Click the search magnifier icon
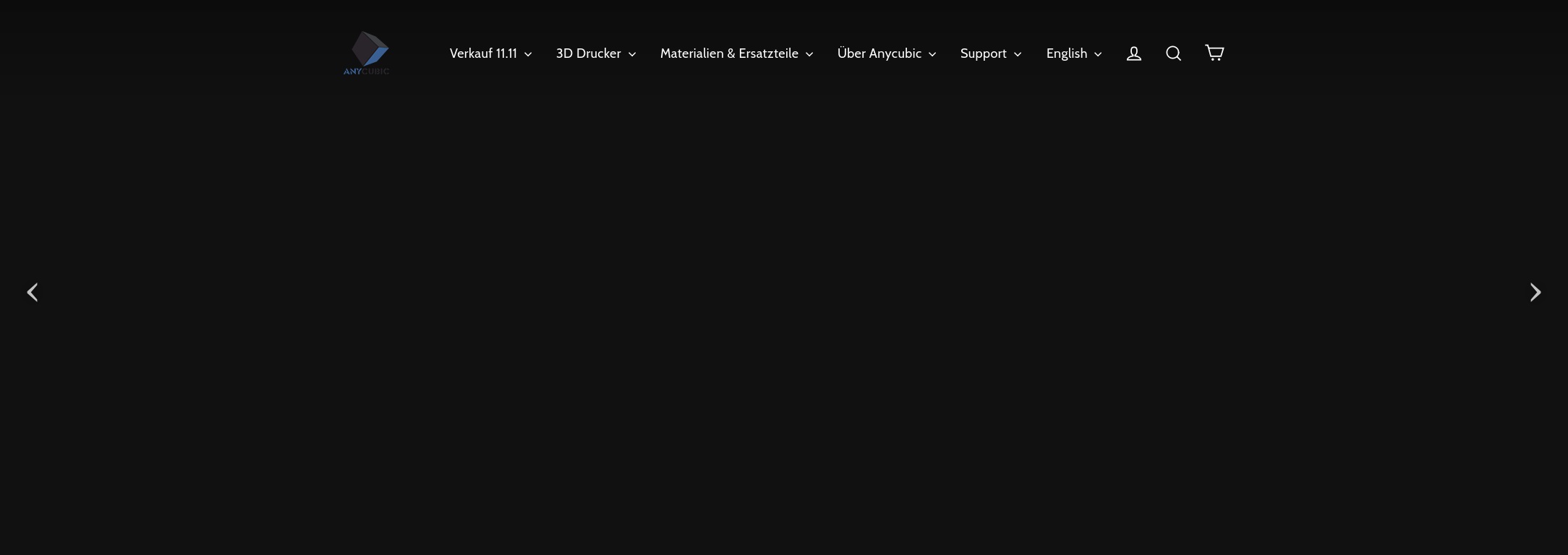Viewport: 1568px width, 555px height. (1173, 53)
